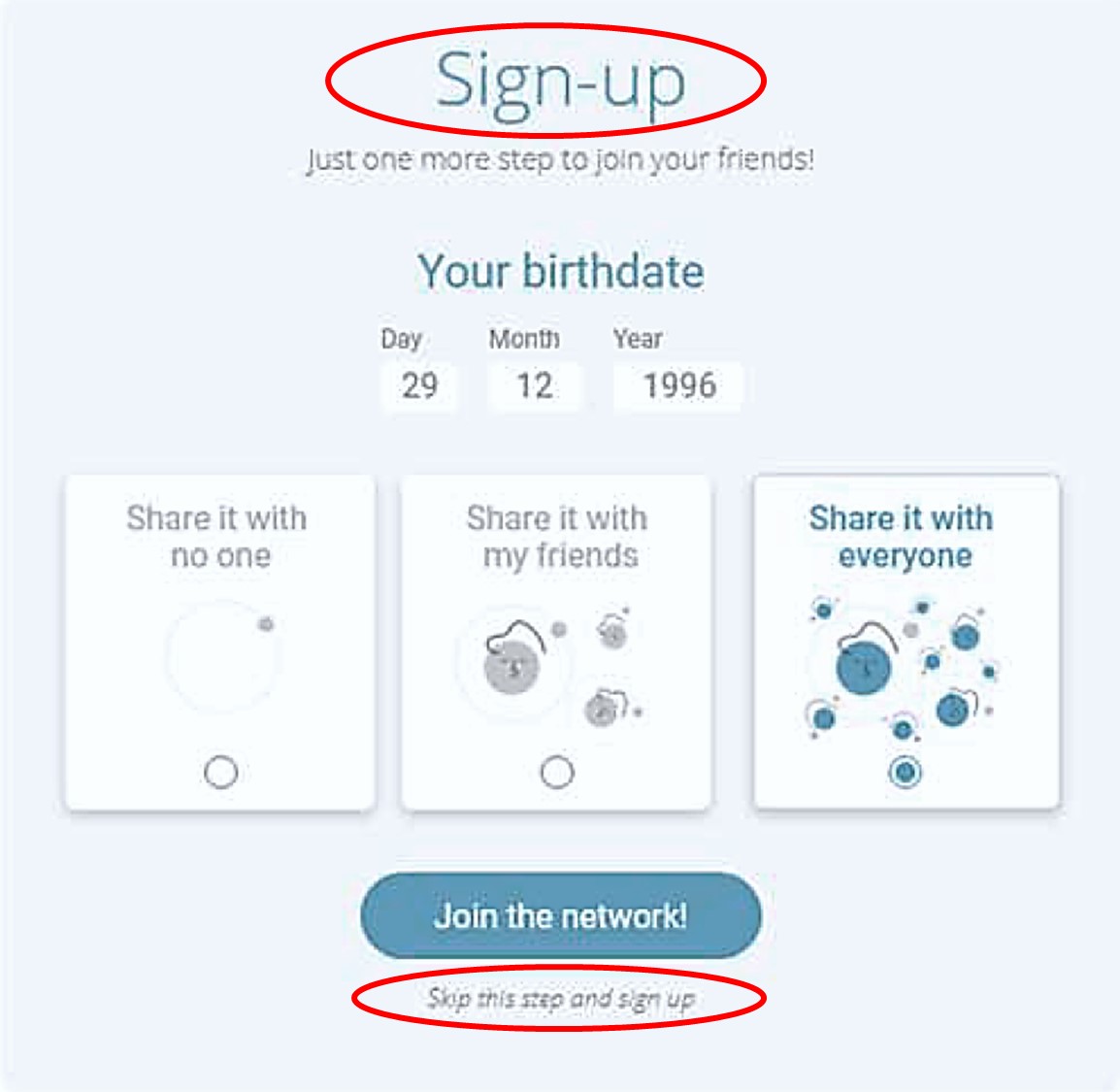The width and height of the screenshot is (1120, 1092).
Task: Click the 'Your birthdate' heading
Action: coord(561,272)
